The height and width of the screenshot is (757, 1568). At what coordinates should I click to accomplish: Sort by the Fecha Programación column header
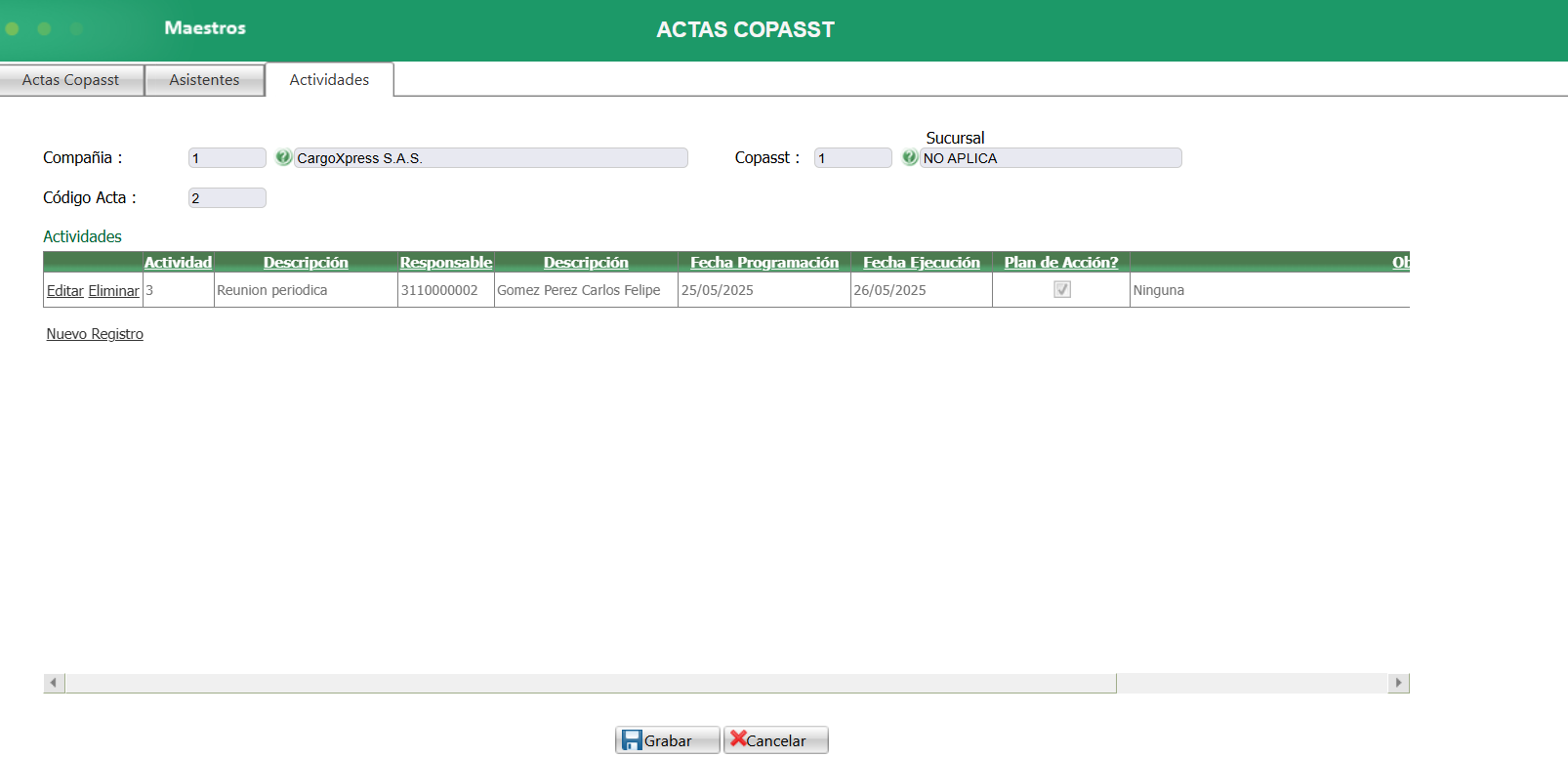(764, 262)
